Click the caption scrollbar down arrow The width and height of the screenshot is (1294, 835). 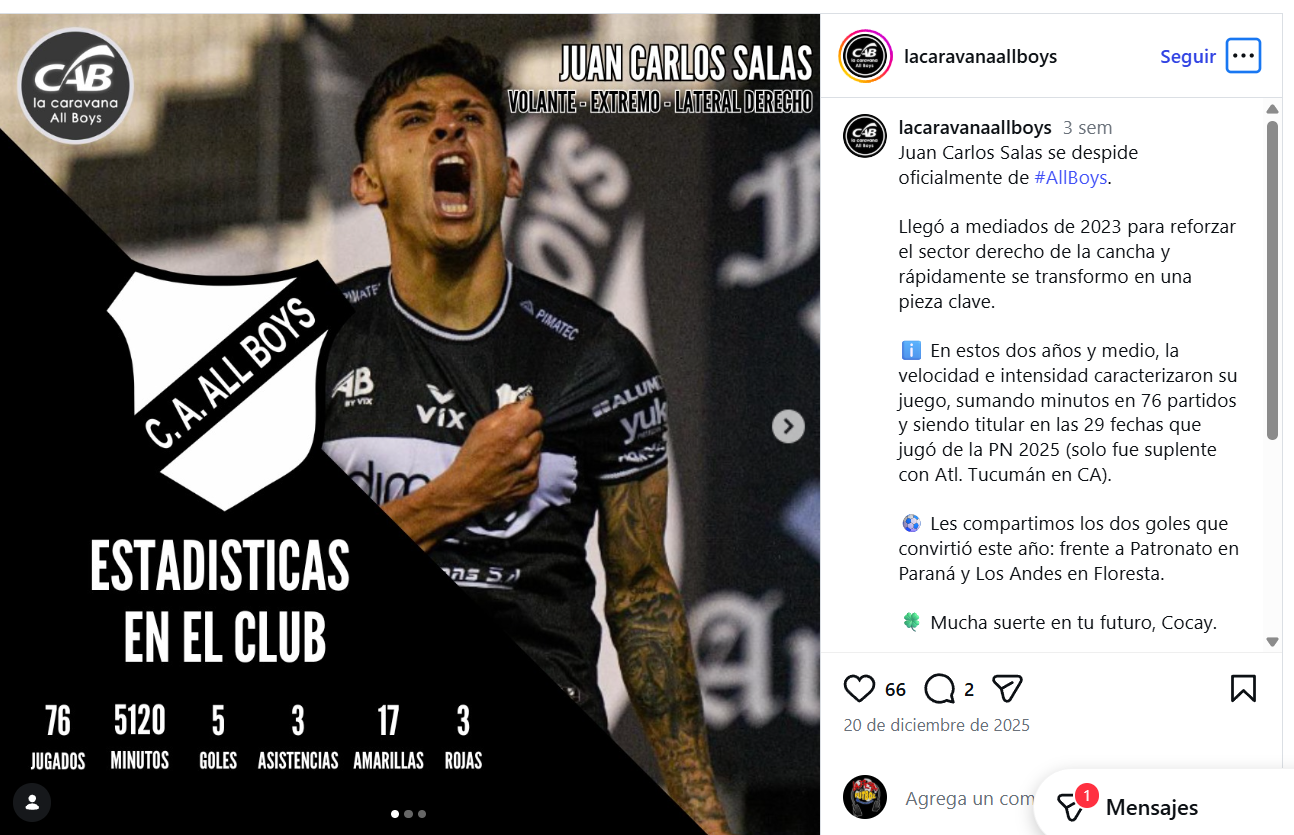(1272, 641)
